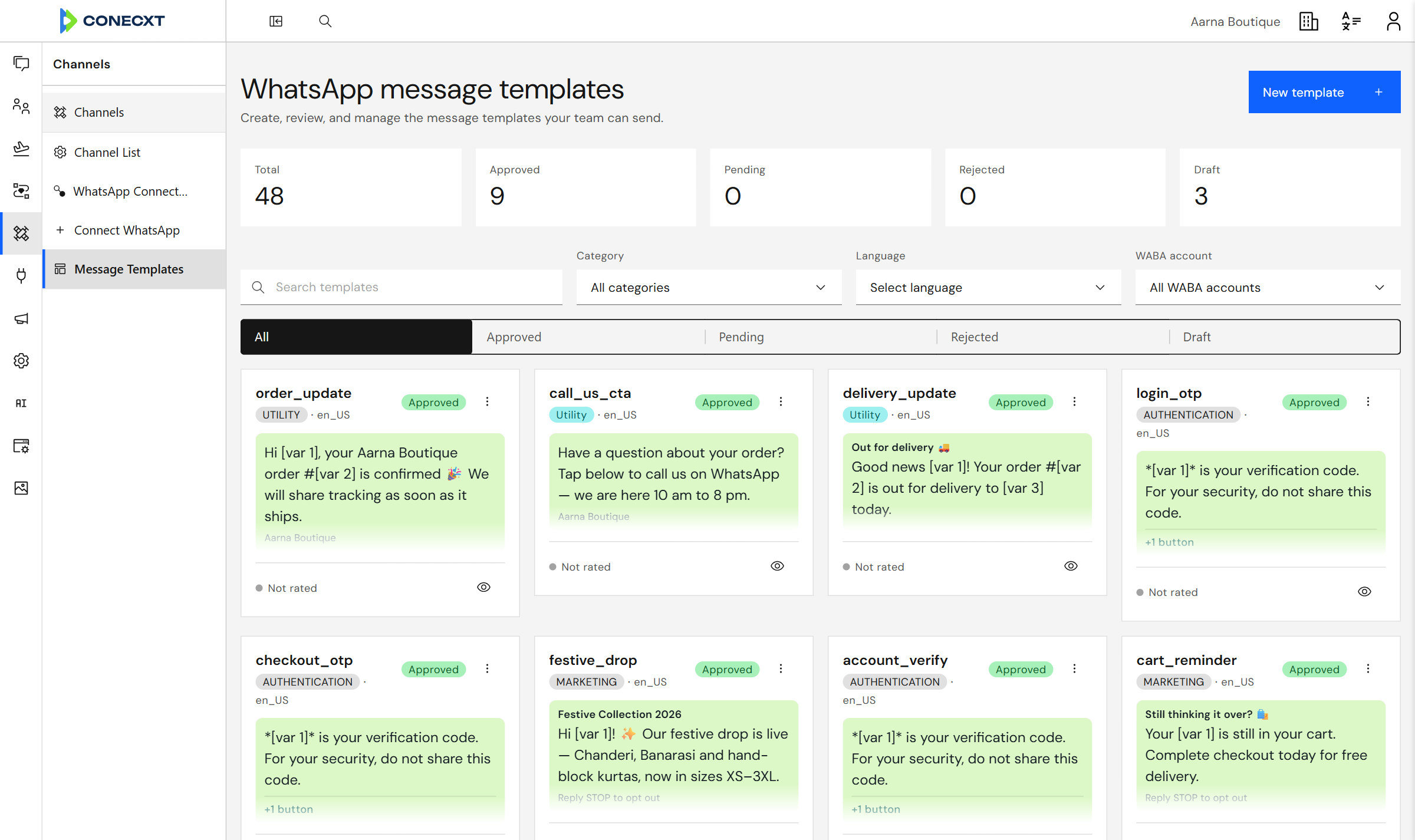
Task: Open Connect WhatsApp in the sidebar
Action: click(134, 230)
